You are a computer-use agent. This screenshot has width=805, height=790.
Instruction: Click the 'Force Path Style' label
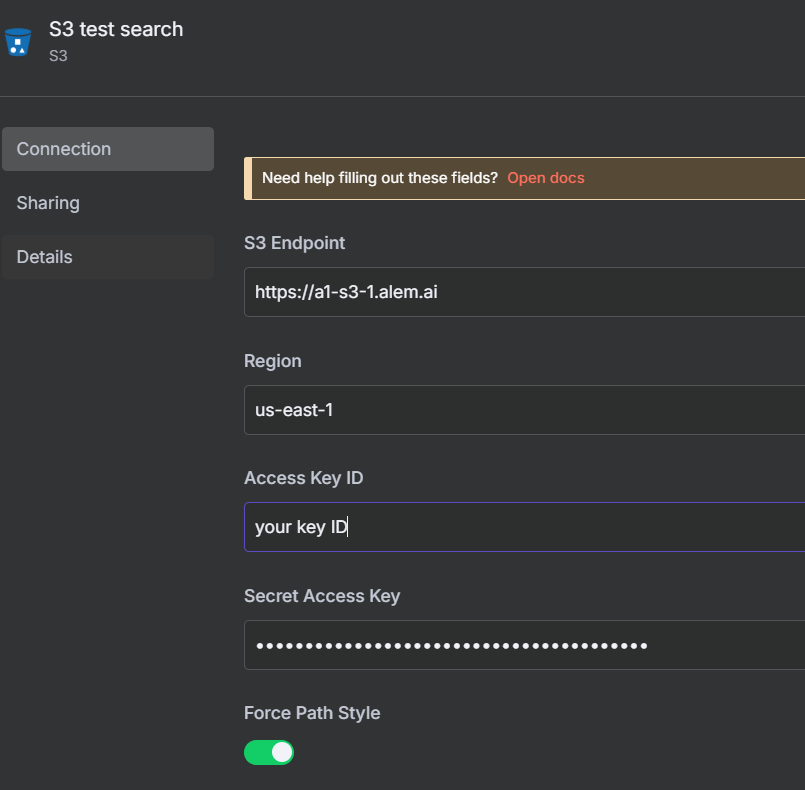pyautogui.click(x=312, y=713)
